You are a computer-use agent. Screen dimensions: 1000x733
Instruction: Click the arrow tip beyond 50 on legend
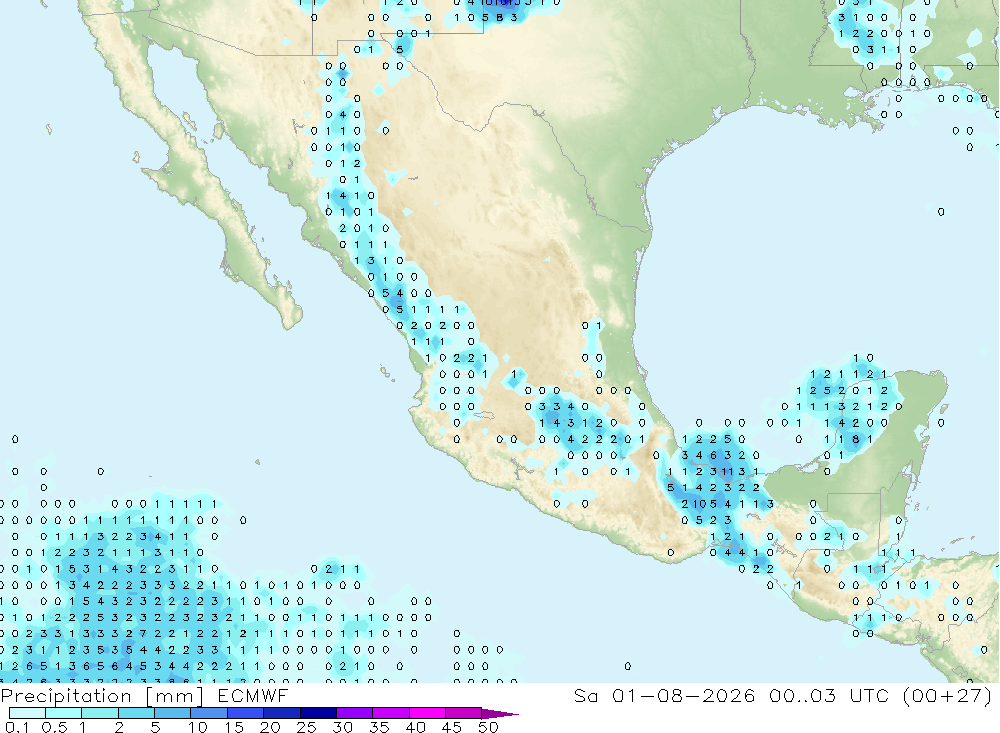coord(500,713)
